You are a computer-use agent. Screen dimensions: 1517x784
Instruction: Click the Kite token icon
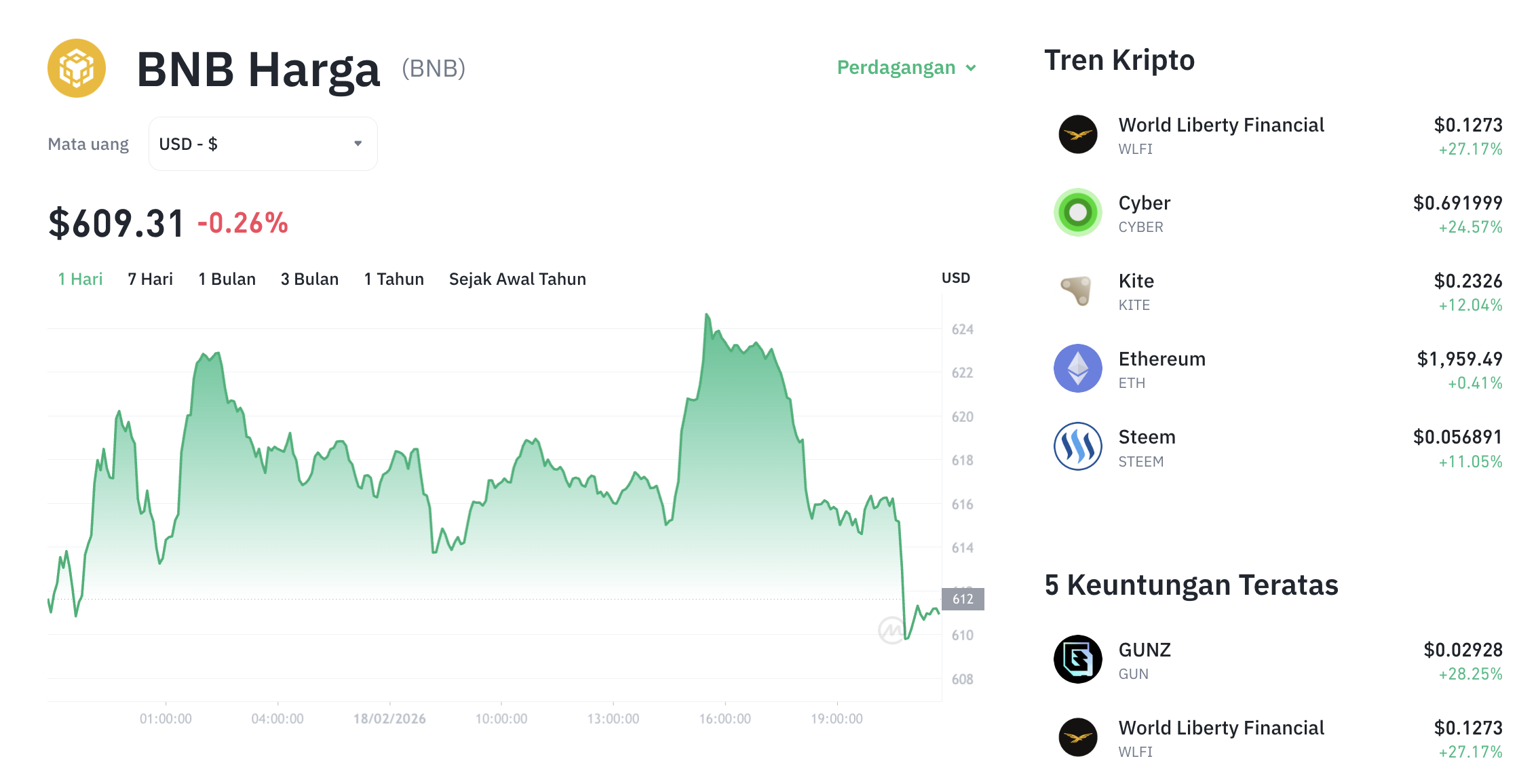point(1077,292)
